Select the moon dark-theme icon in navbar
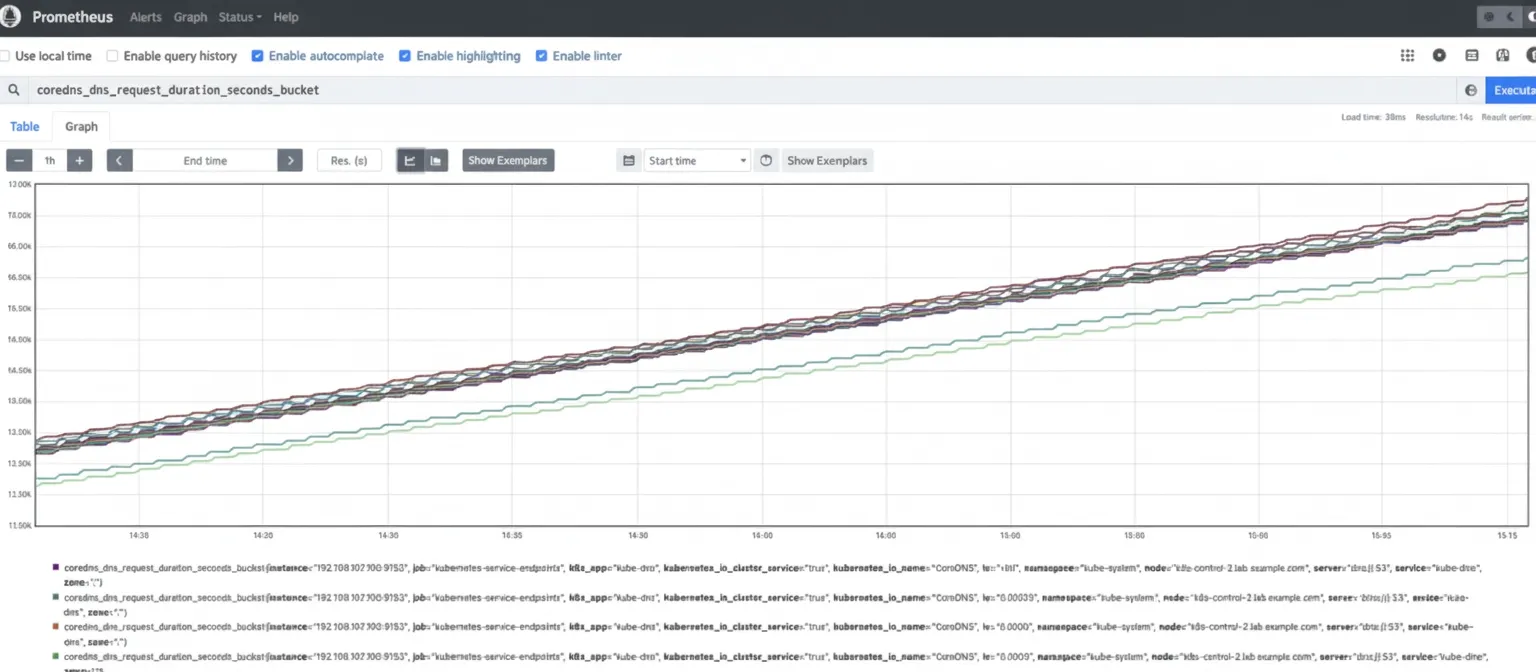The width and height of the screenshot is (1536, 672). coord(1510,17)
